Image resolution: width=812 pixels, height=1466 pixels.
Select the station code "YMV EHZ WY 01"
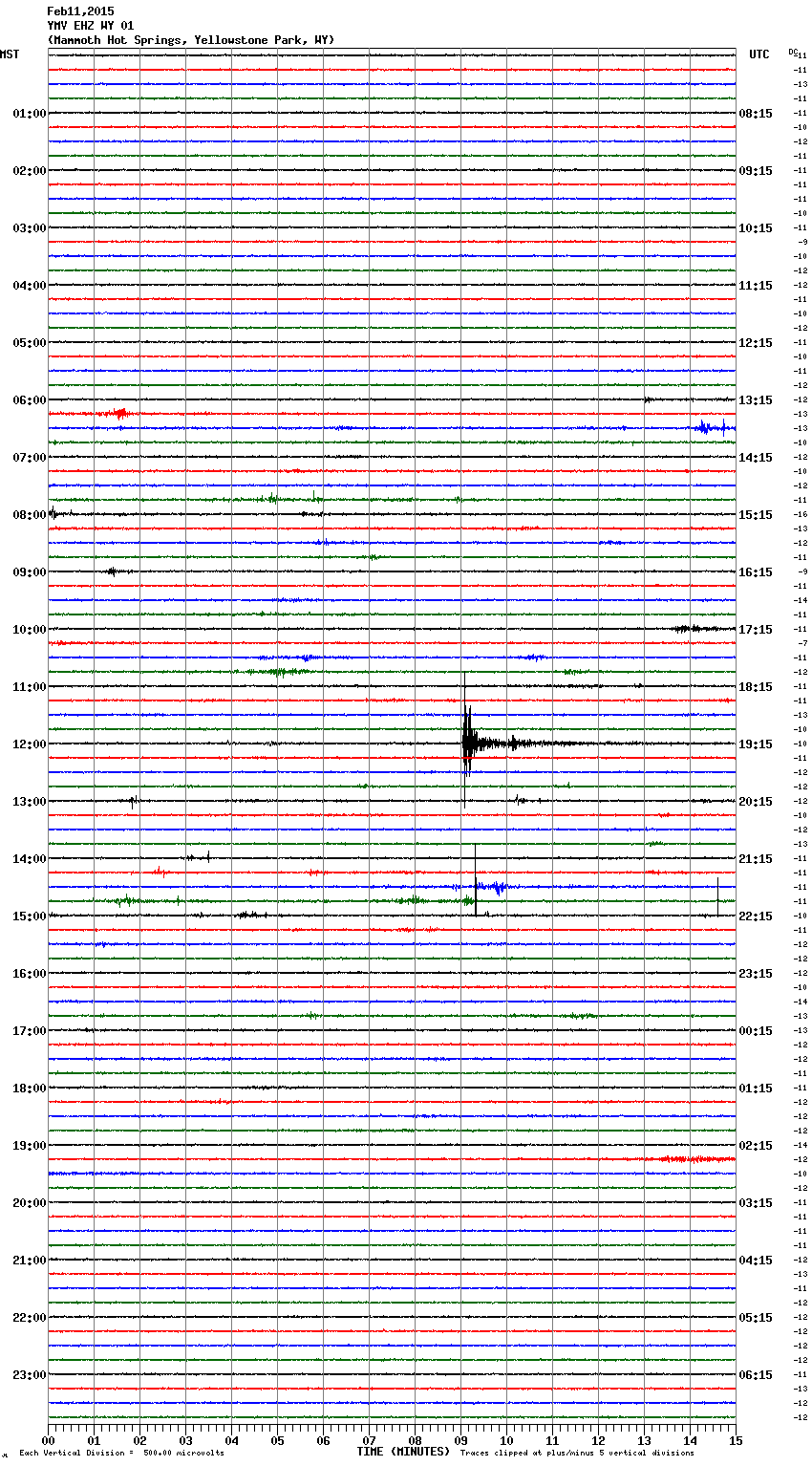[90, 26]
